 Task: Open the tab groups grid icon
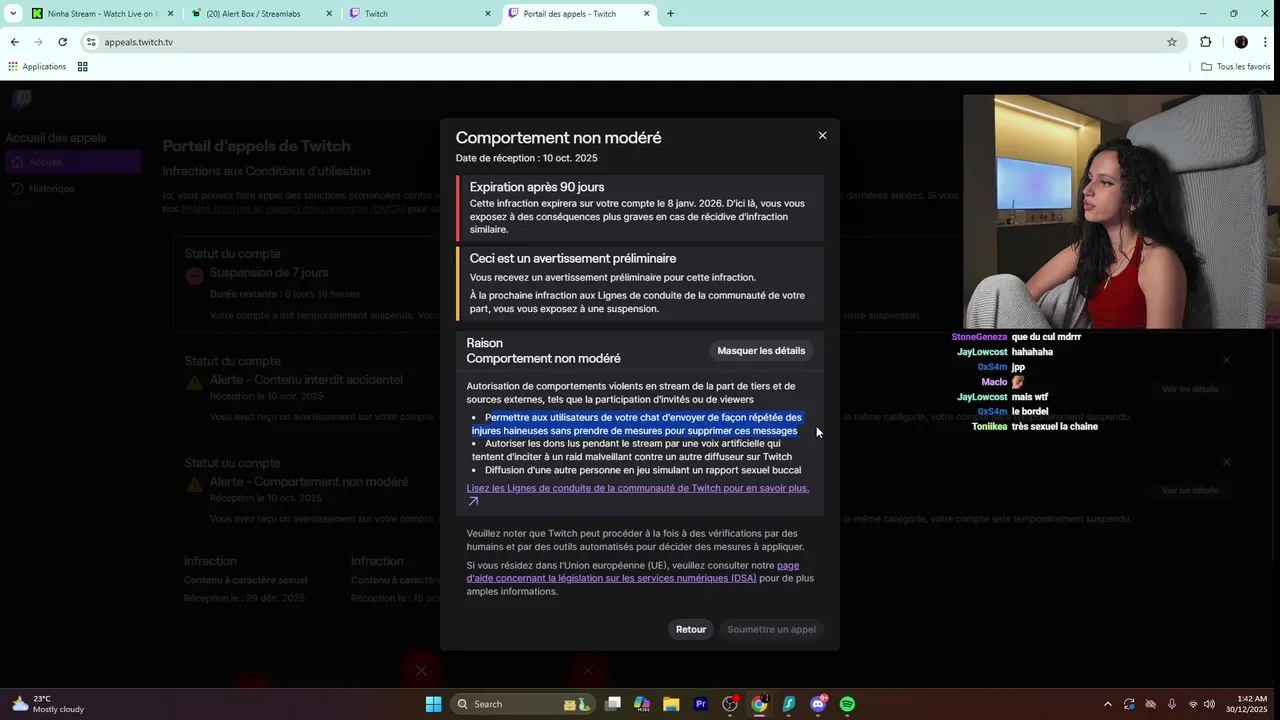83,67
